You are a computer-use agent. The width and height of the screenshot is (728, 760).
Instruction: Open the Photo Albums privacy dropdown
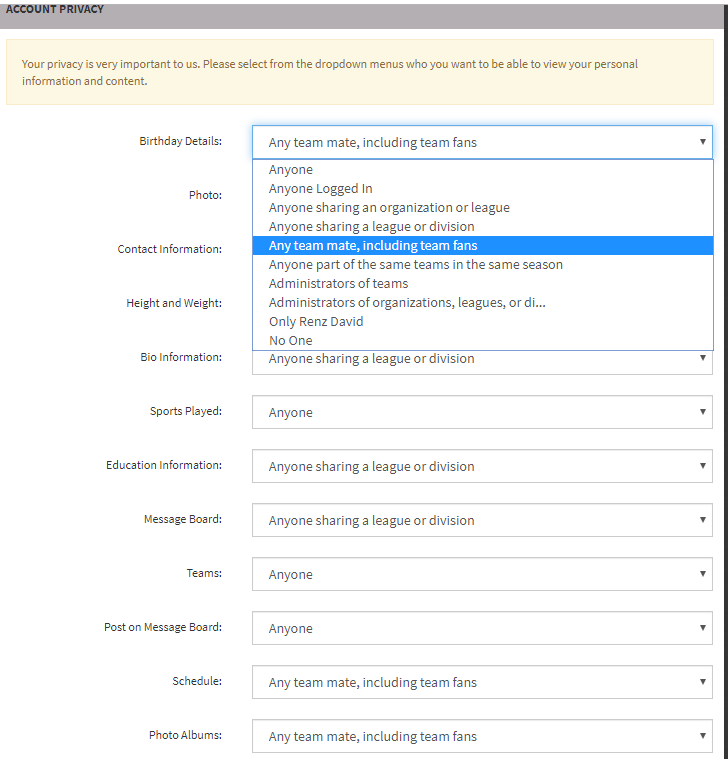tap(482, 736)
